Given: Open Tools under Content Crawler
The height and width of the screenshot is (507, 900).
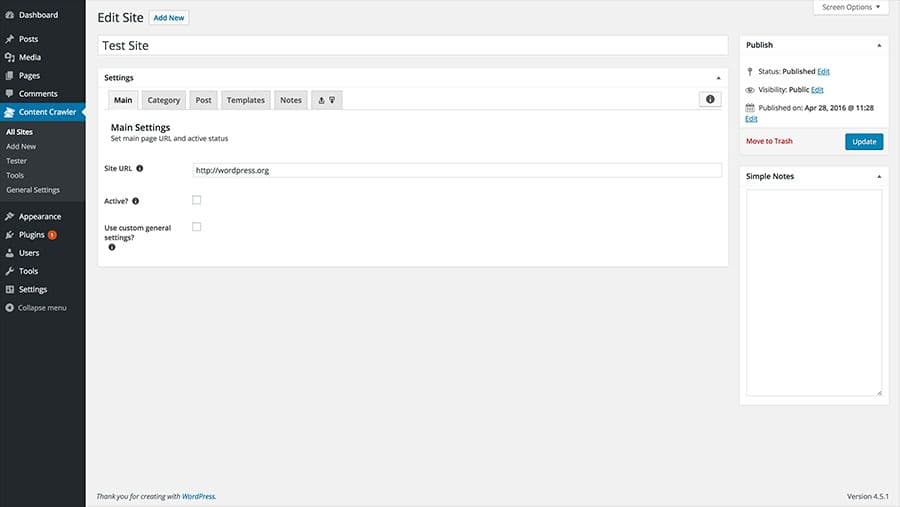Looking at the screenshot, I should pyautogui.click(x=15, y=175).
